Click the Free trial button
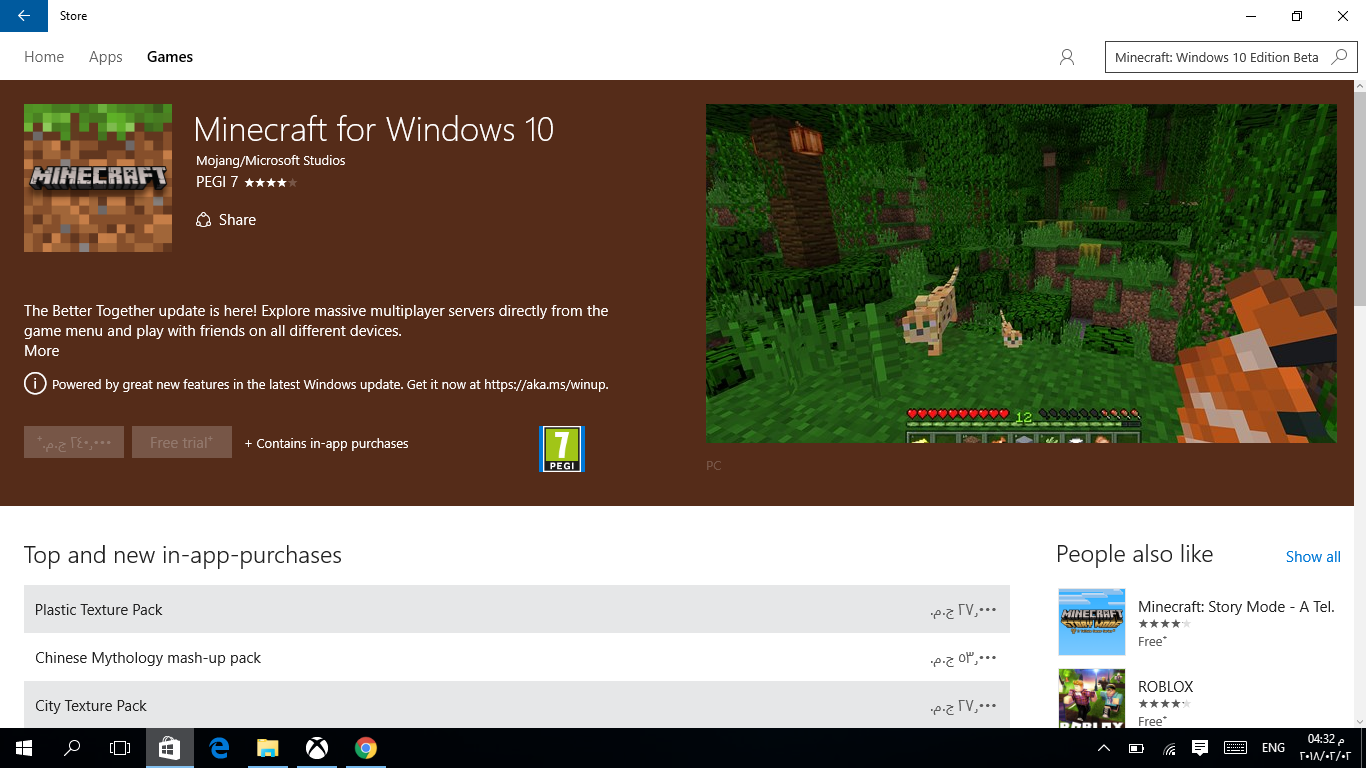This screenshot has height=768, width=1366. [182, 442]
